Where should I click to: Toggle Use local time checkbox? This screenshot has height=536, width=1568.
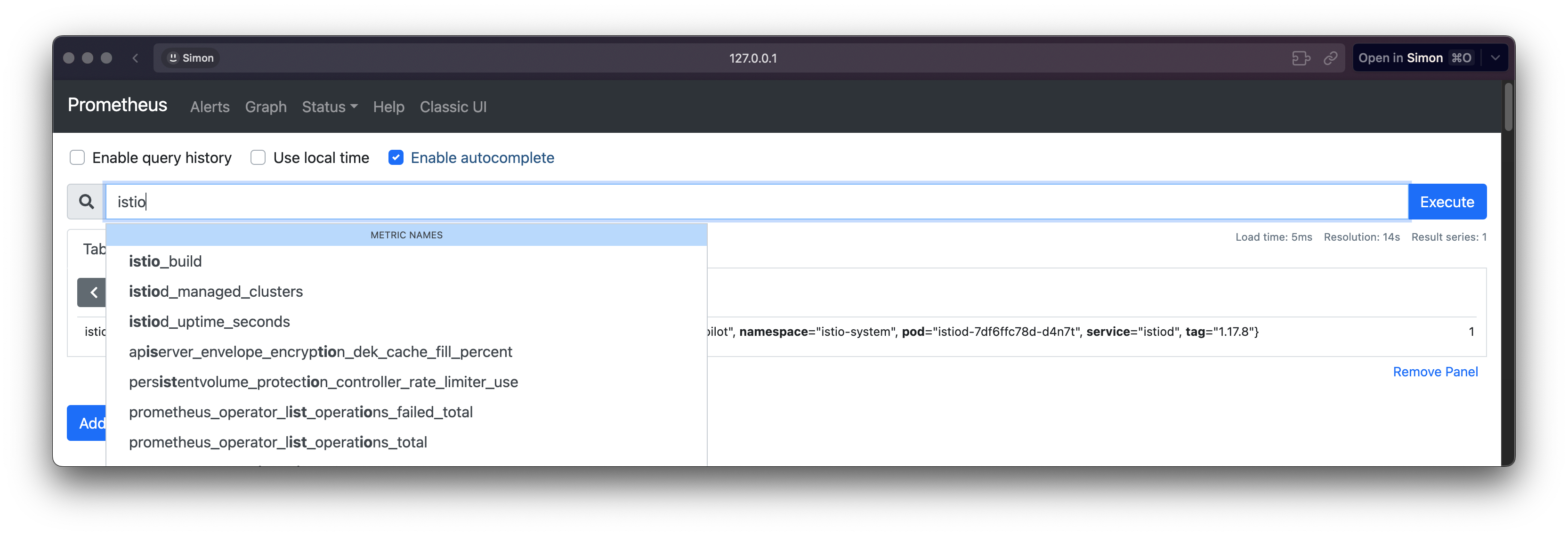[258, 158]
